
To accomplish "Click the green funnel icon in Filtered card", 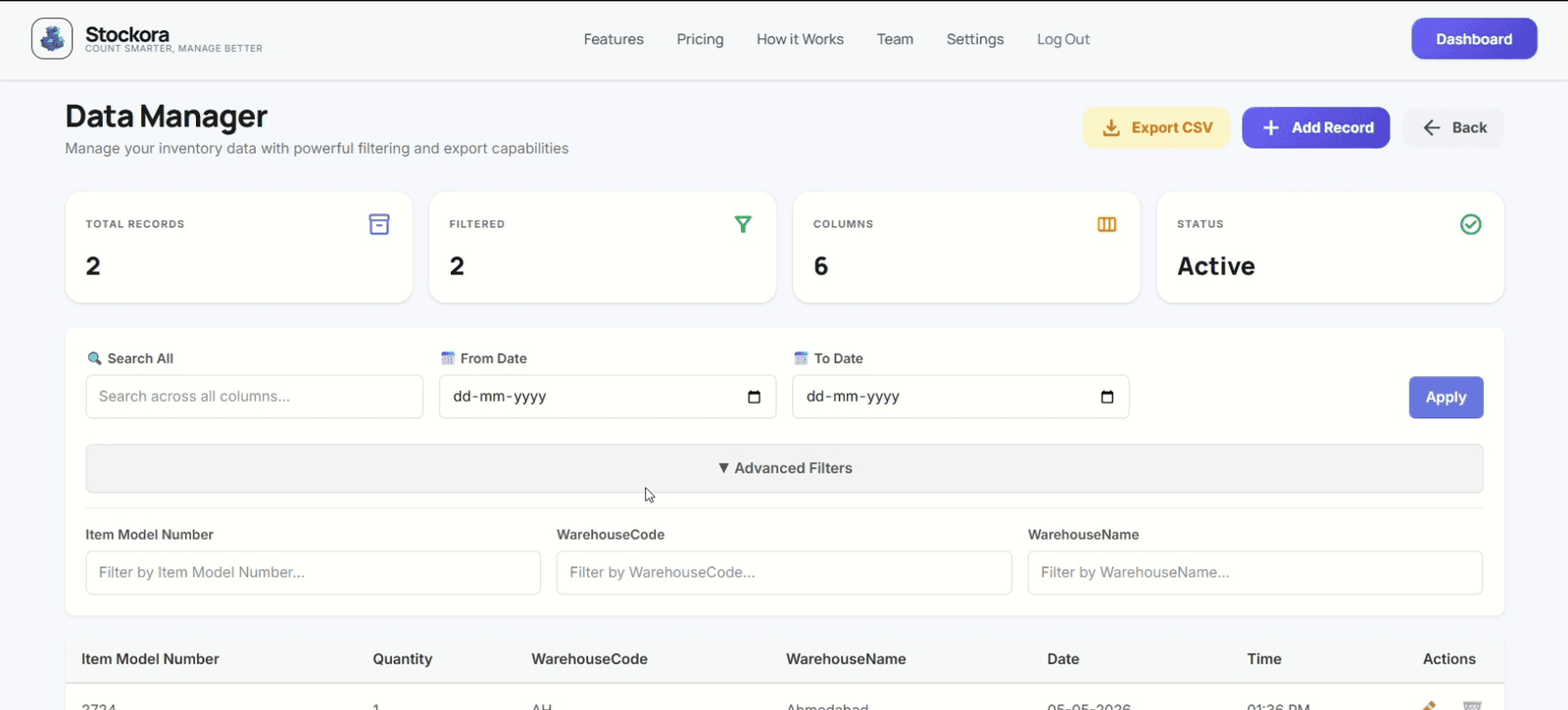I will [x=743, y=224].
